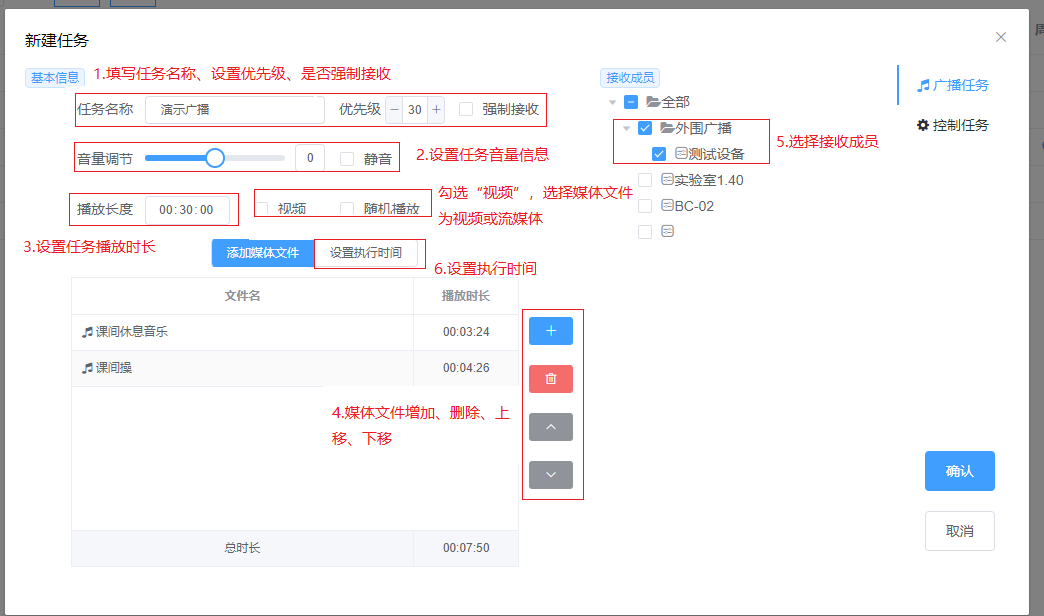
Task: Move media file up with arrow button
Action: point(551,427)
